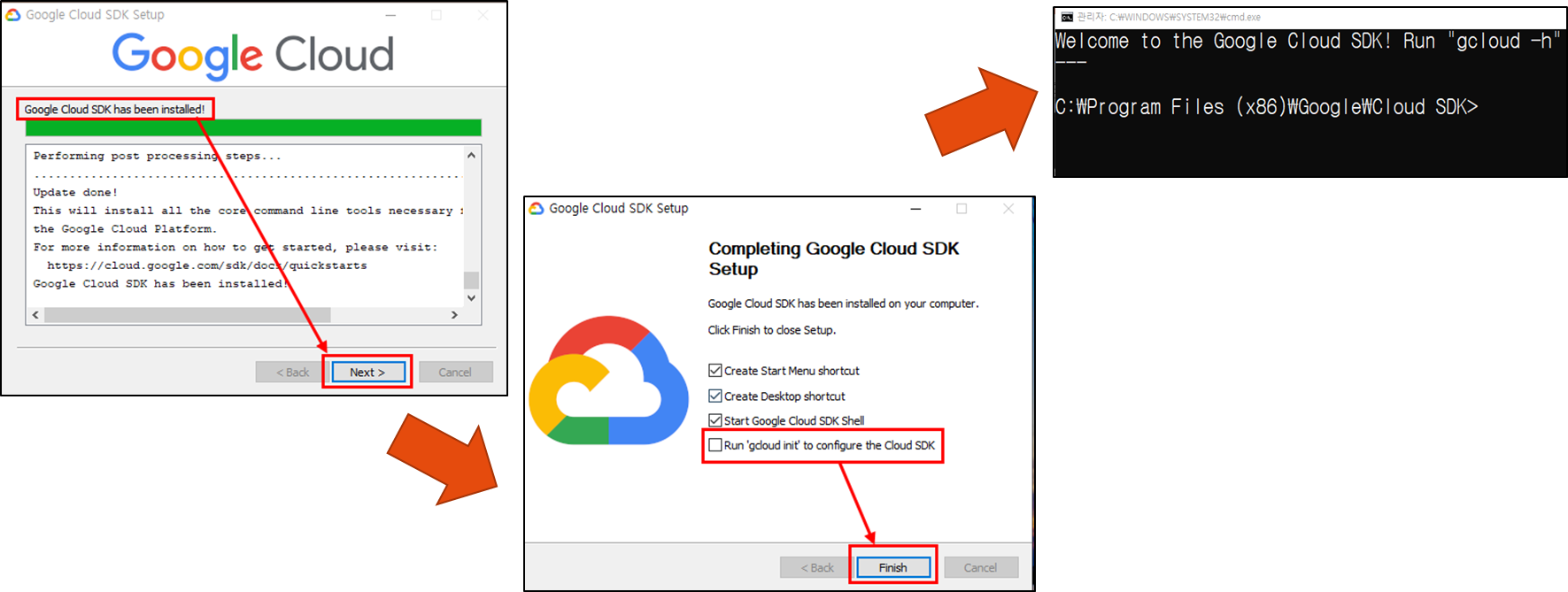This screenshot has width=1568, height=592.
Task: Click the scroll left arrow in the install log
Action: [35, 315]
